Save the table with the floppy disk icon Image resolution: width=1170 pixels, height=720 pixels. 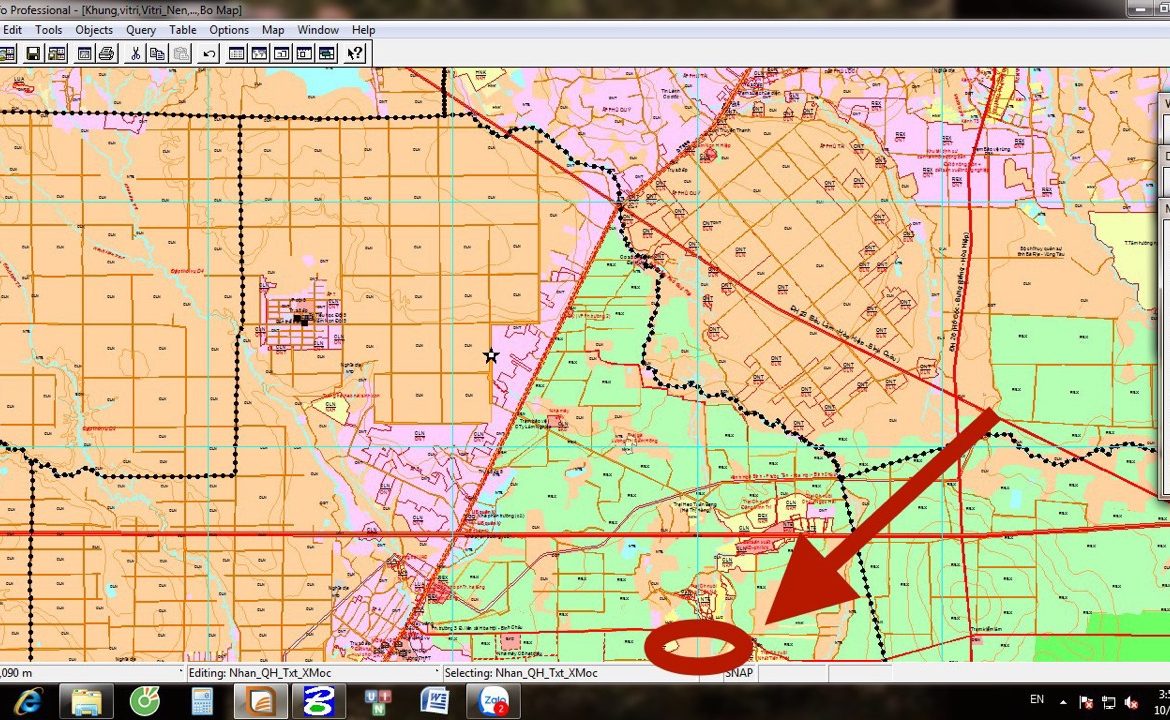[33, 53]
